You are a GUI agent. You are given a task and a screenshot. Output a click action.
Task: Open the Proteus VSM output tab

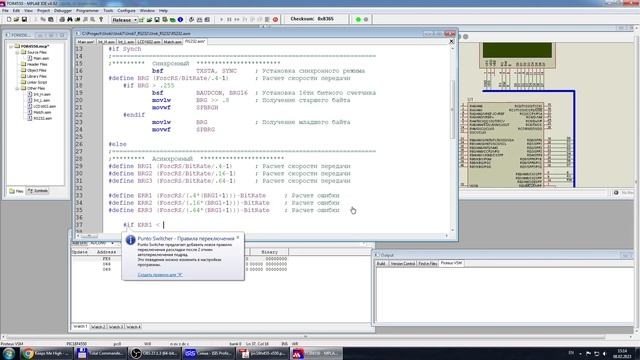pyautogui.click(x=451, y=263)
